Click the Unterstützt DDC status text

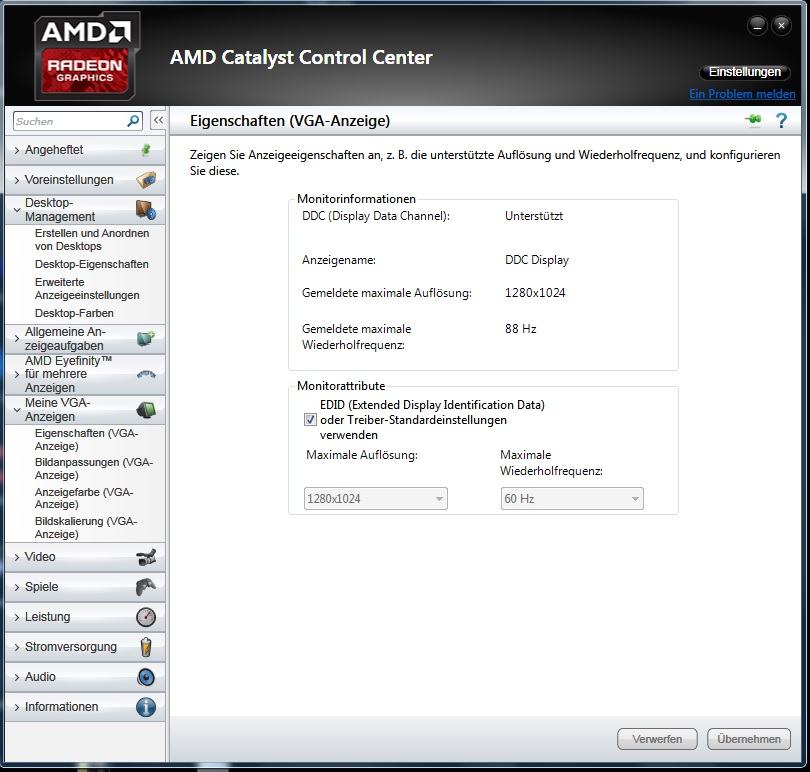coord(534,216)
